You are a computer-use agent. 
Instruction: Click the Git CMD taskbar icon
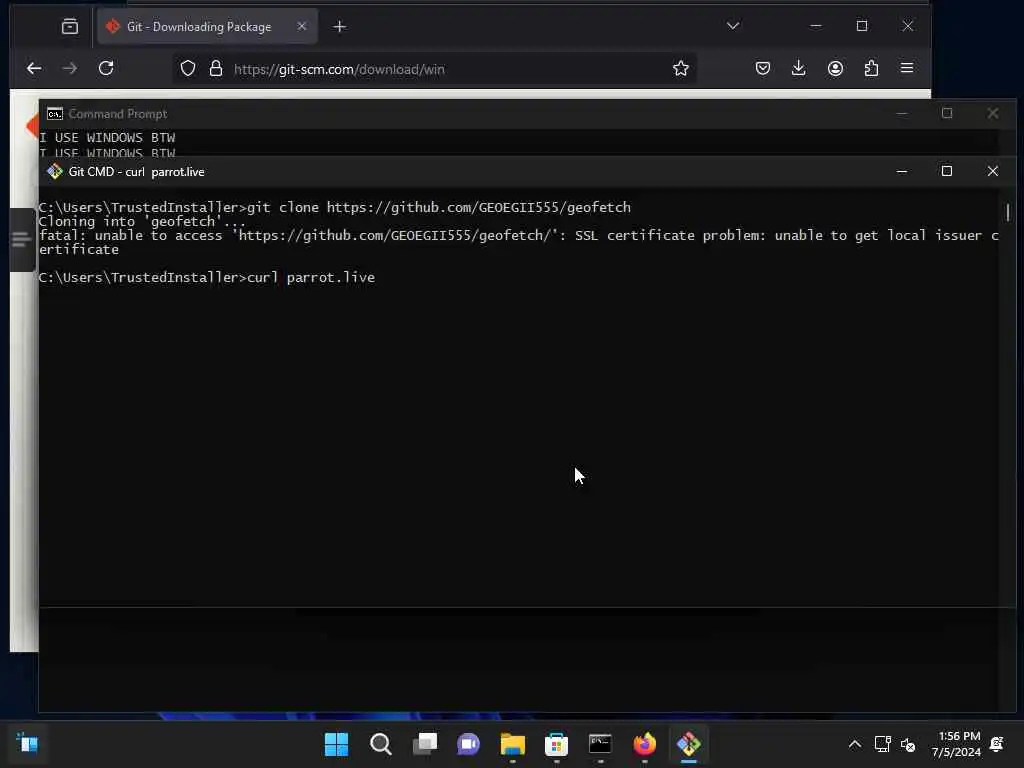[x=688, y=744]
